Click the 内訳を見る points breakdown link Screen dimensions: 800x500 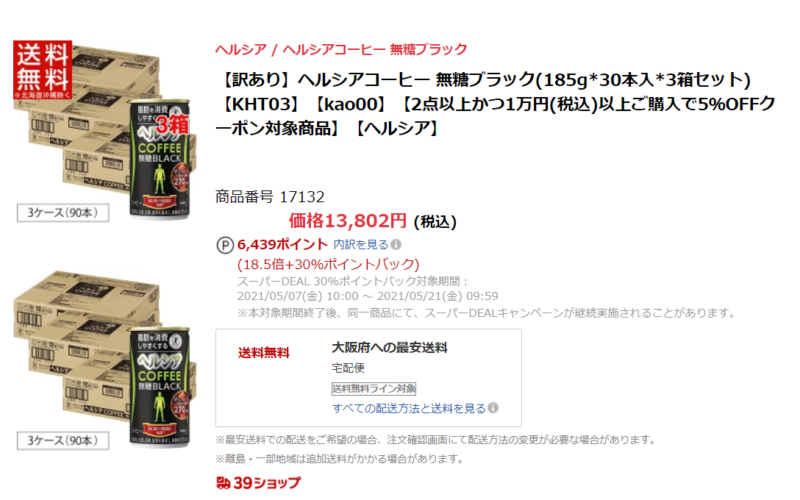point(361,245)
